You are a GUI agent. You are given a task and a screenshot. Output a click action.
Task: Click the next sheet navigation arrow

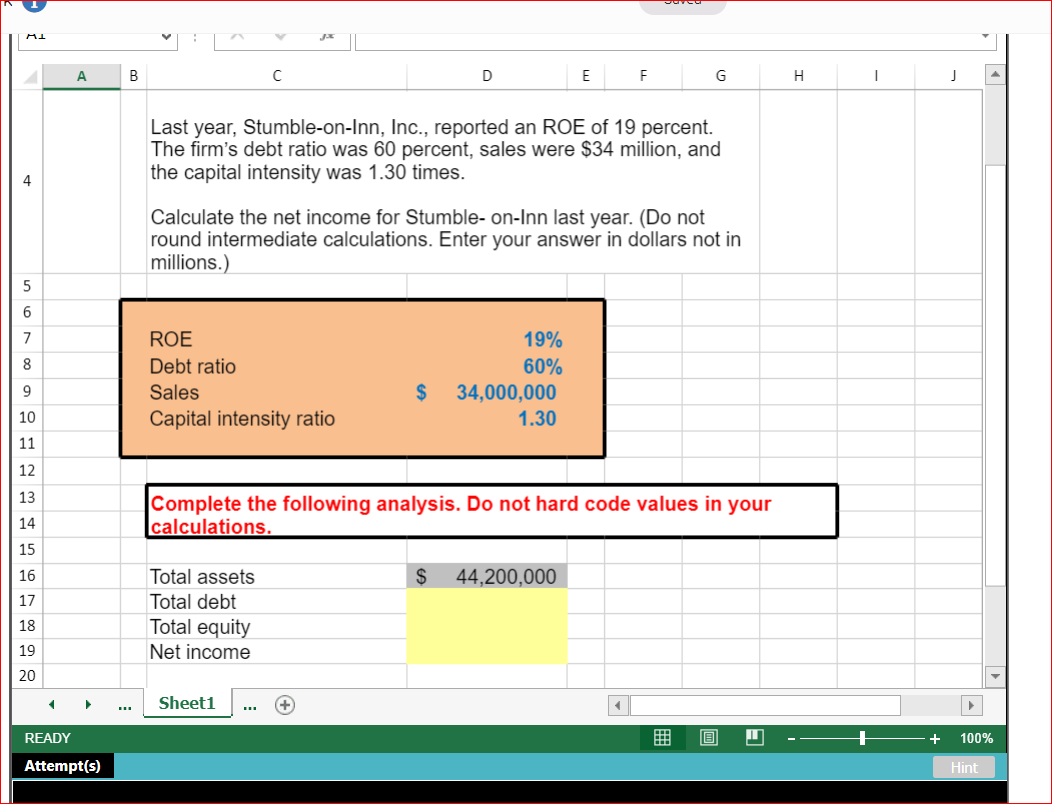click(x=88, y=704)
